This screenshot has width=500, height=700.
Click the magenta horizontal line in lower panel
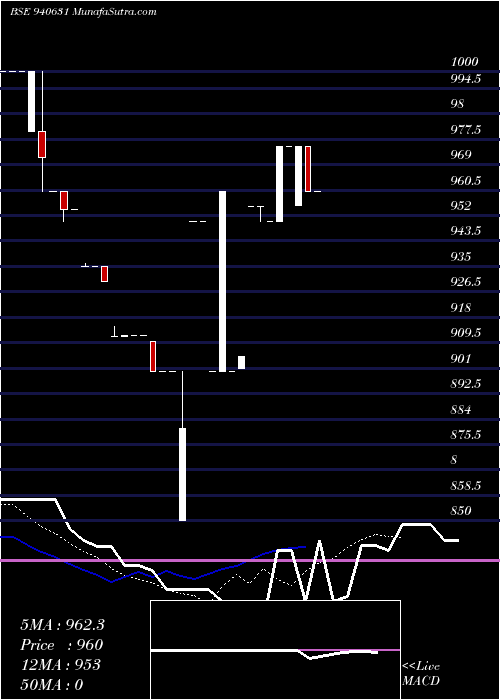250,560
